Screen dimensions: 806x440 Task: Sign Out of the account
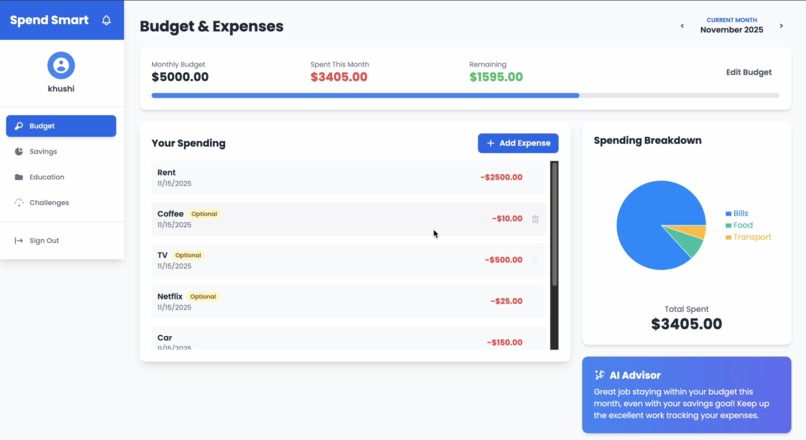(61, 241)
